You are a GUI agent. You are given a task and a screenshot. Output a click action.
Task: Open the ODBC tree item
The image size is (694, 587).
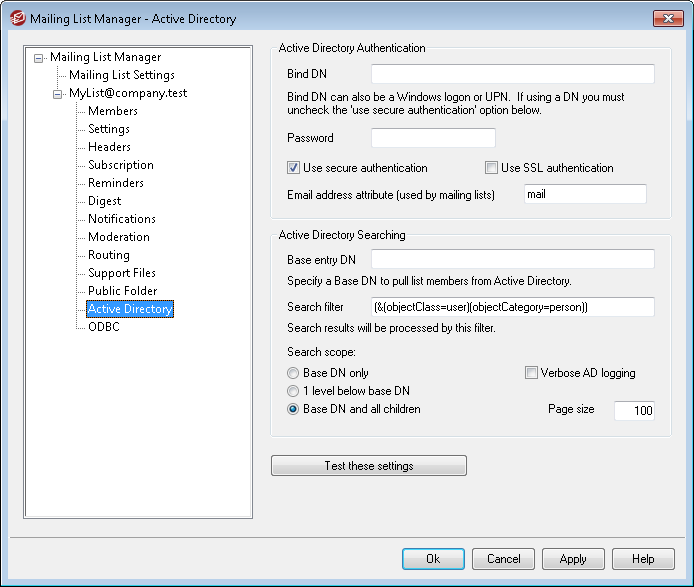click(x=103, y=327)
